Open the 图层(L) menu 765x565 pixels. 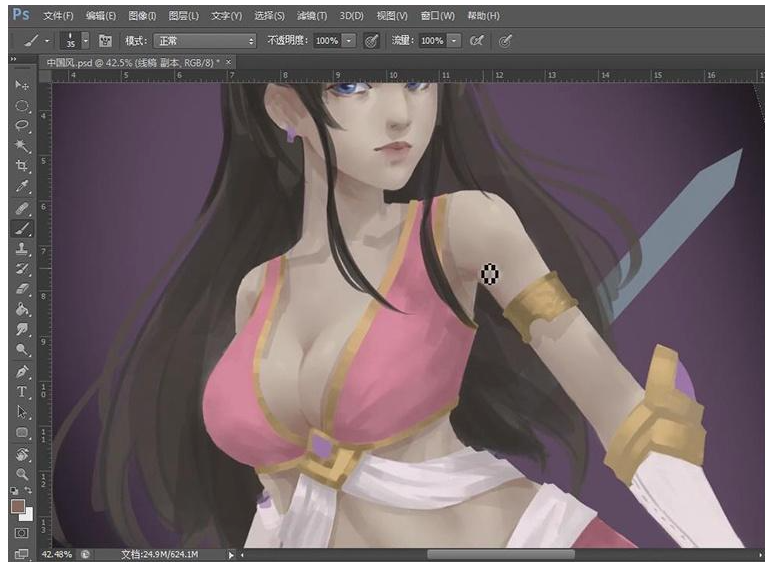(x=183, y=16)
